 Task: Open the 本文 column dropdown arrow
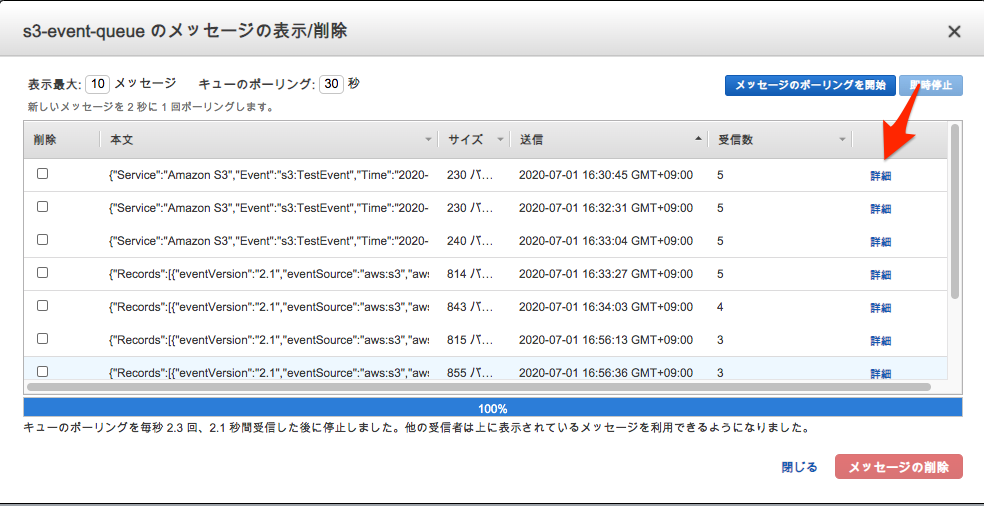point(428,140)
